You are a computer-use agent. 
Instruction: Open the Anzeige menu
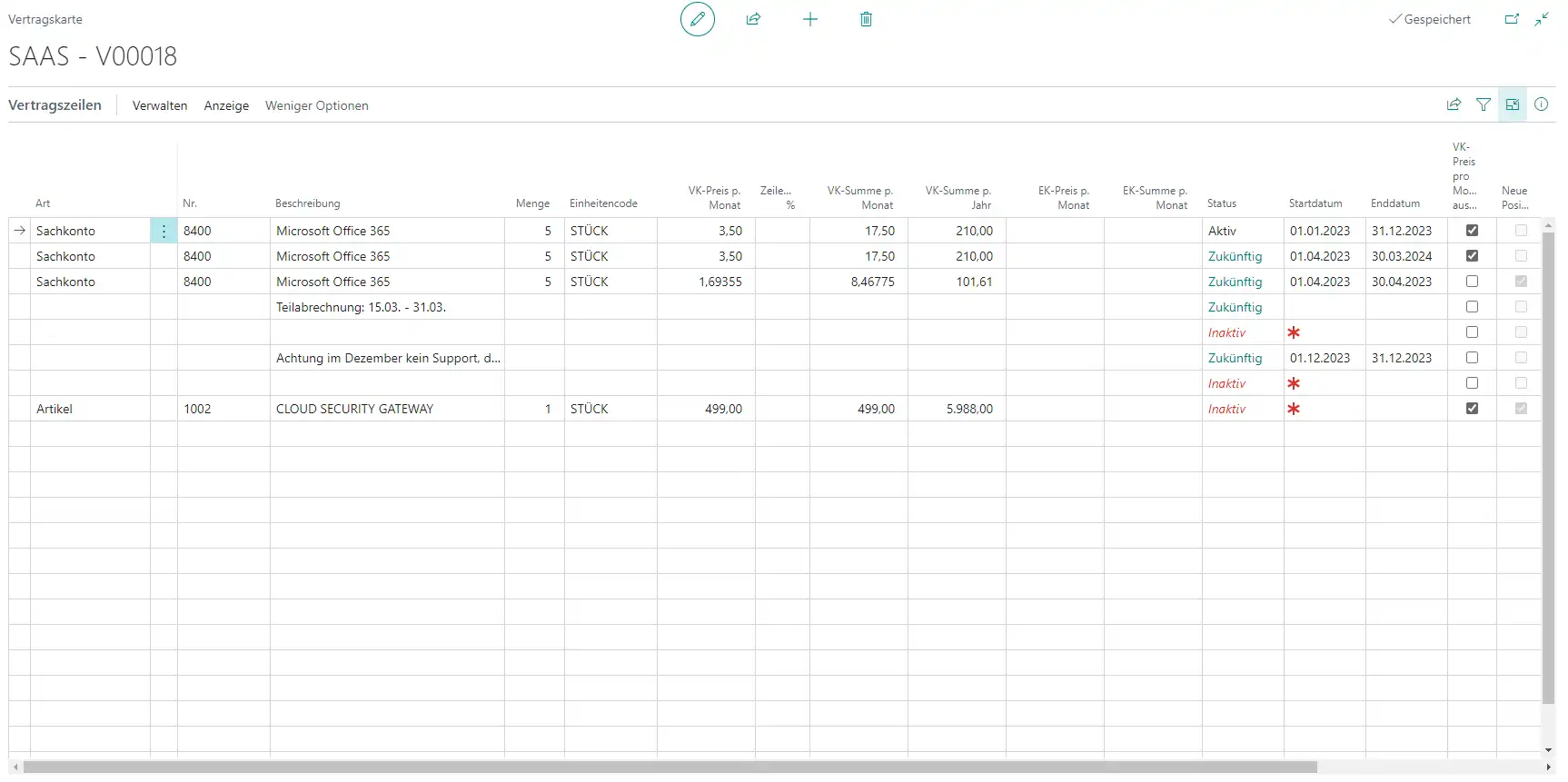click(x=226, y=105)
